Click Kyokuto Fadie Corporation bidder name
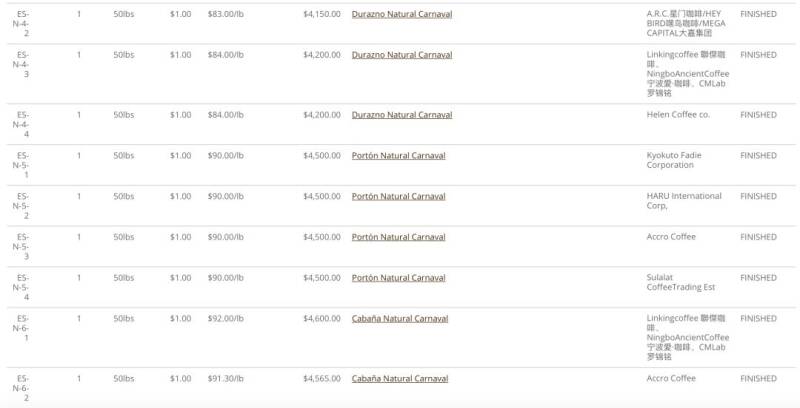The height and width of the screenshot is (408, 800). tap(674, 160)
